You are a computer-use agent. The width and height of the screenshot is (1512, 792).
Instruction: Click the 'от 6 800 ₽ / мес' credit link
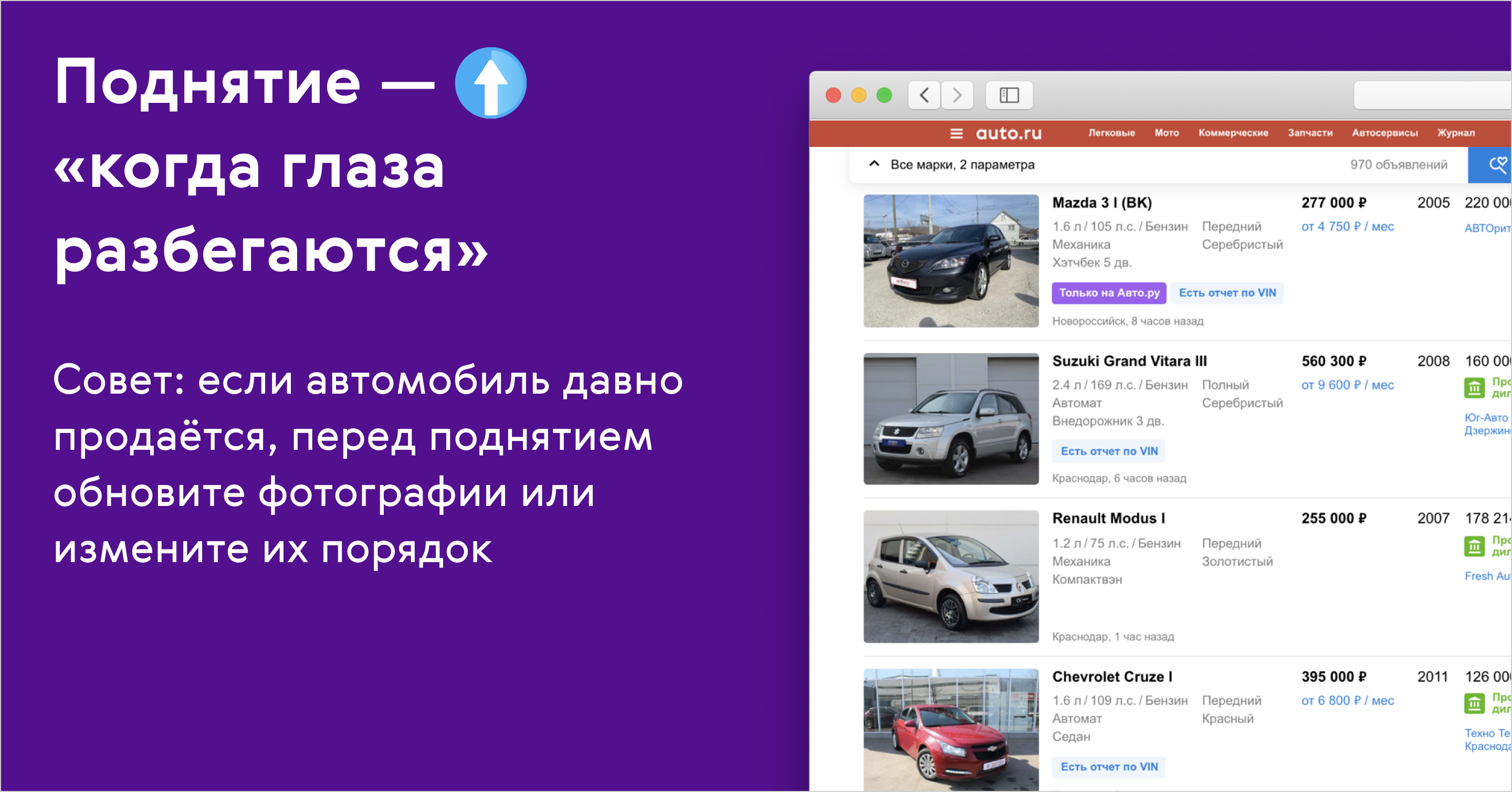tap(1347, 701)
